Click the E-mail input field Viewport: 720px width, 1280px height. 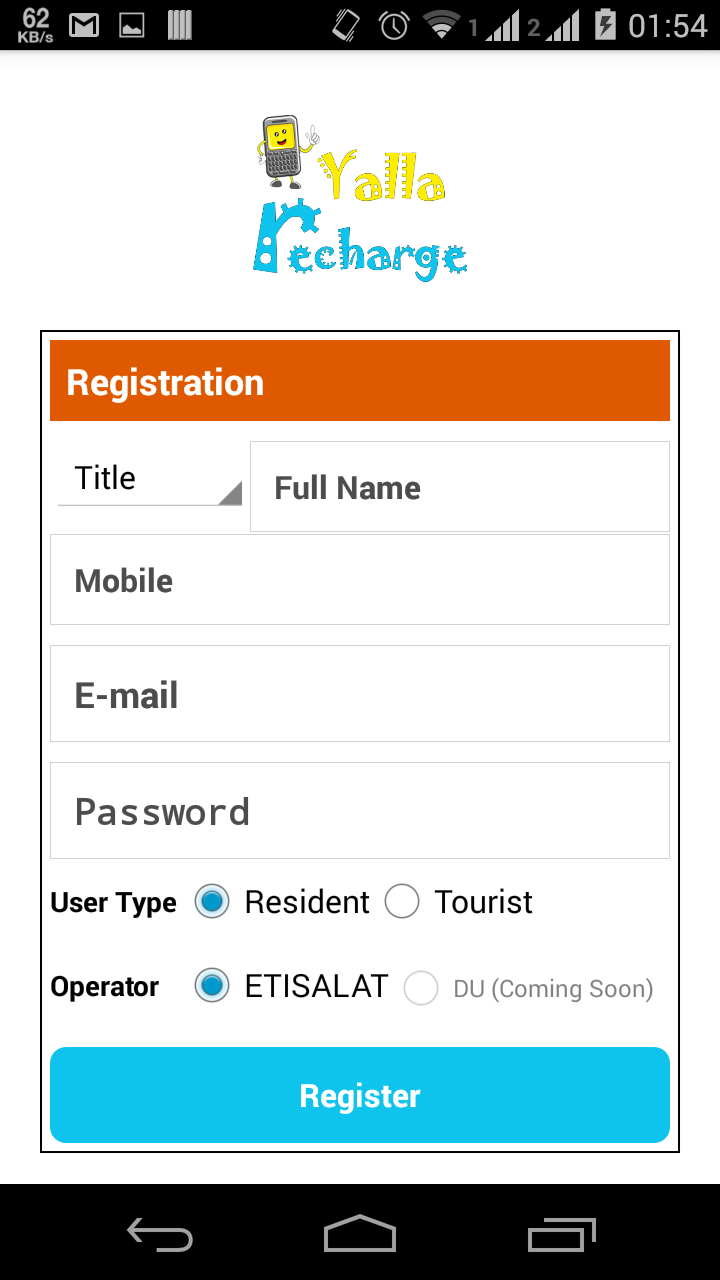tap(360, 694)
